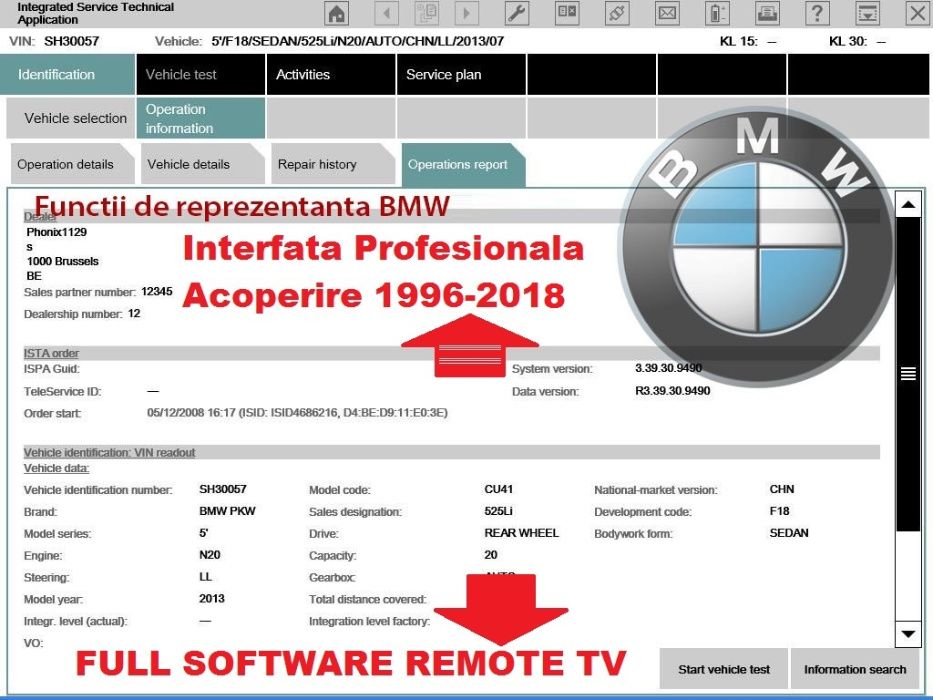This screenshot has height=700, width=933.
Task: Click the report scrollbar down arrow
Action: (x=908, y=633)
